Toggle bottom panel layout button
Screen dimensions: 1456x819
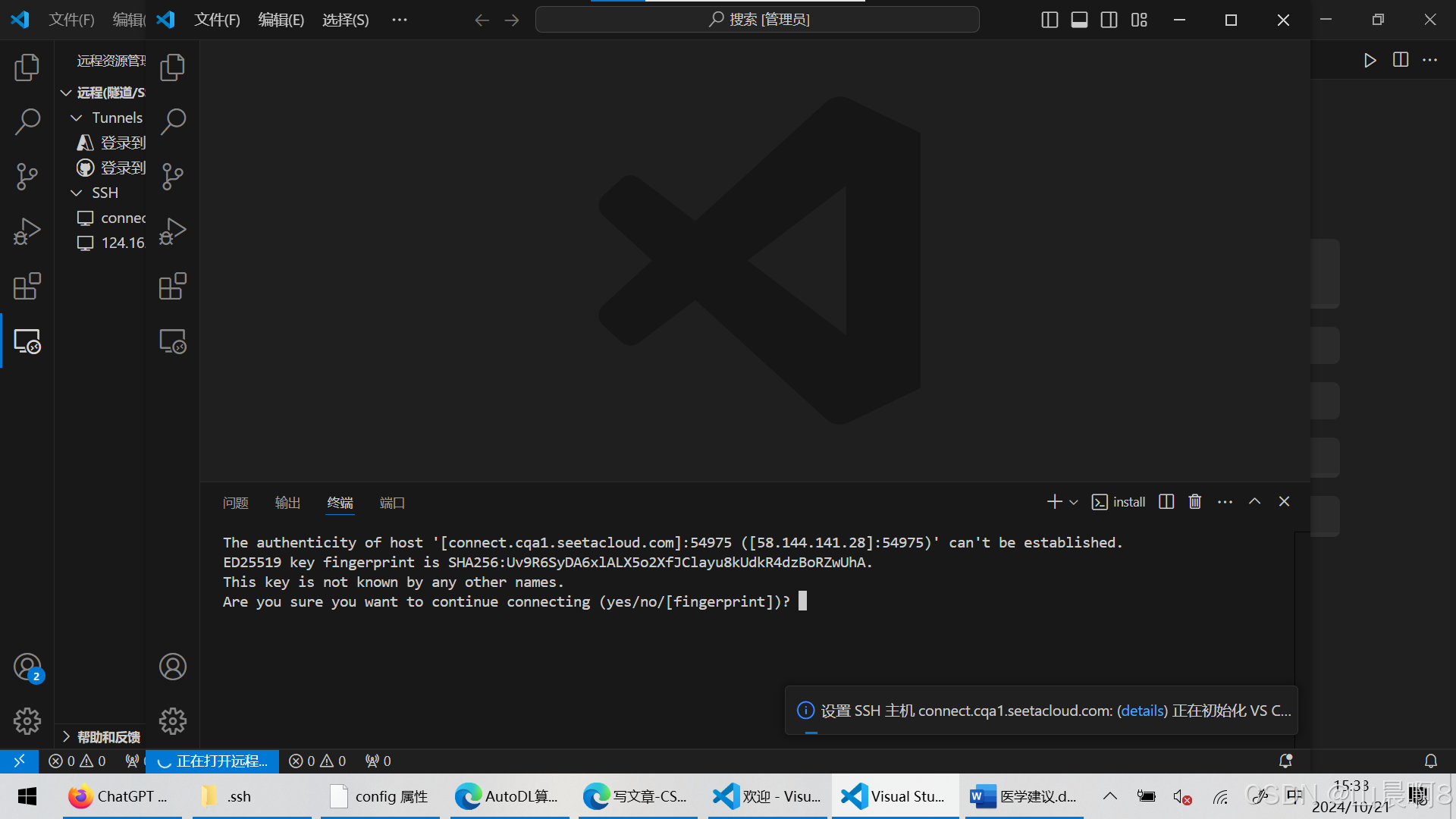coord(1079,20)
